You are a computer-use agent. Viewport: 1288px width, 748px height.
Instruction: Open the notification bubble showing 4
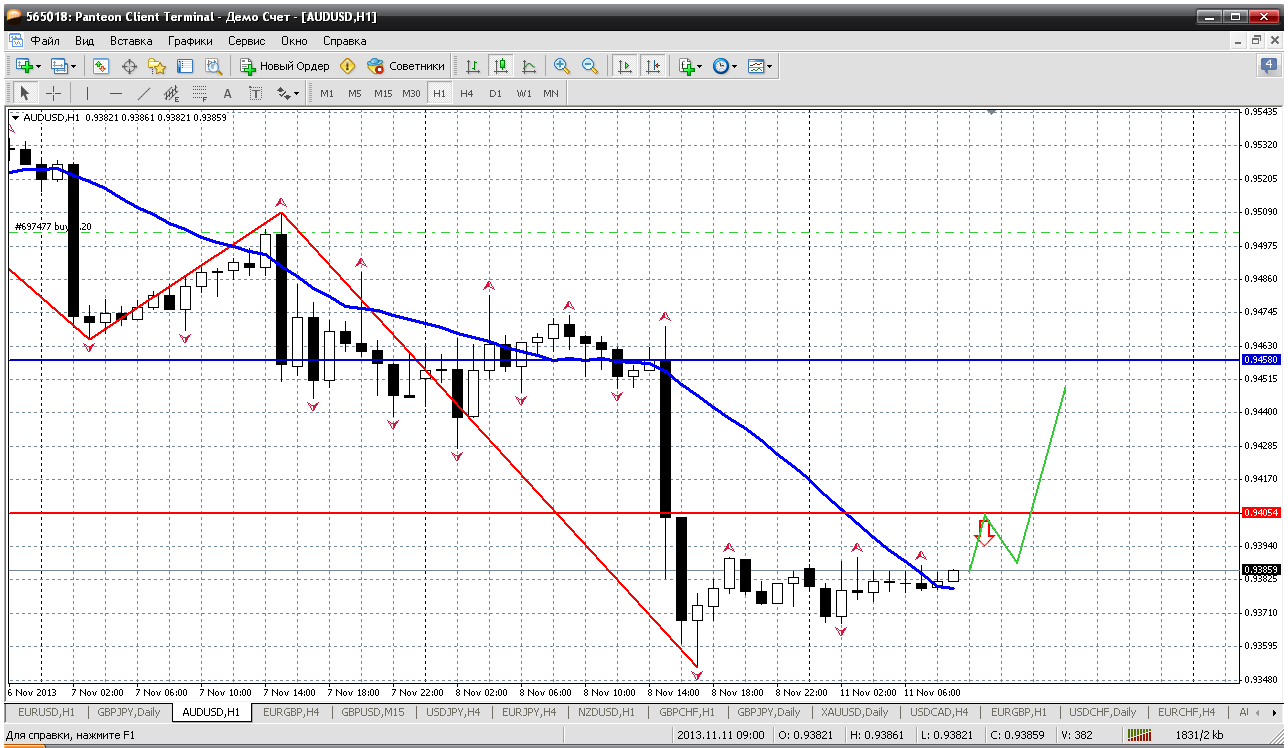click(x=1270, y=66)
